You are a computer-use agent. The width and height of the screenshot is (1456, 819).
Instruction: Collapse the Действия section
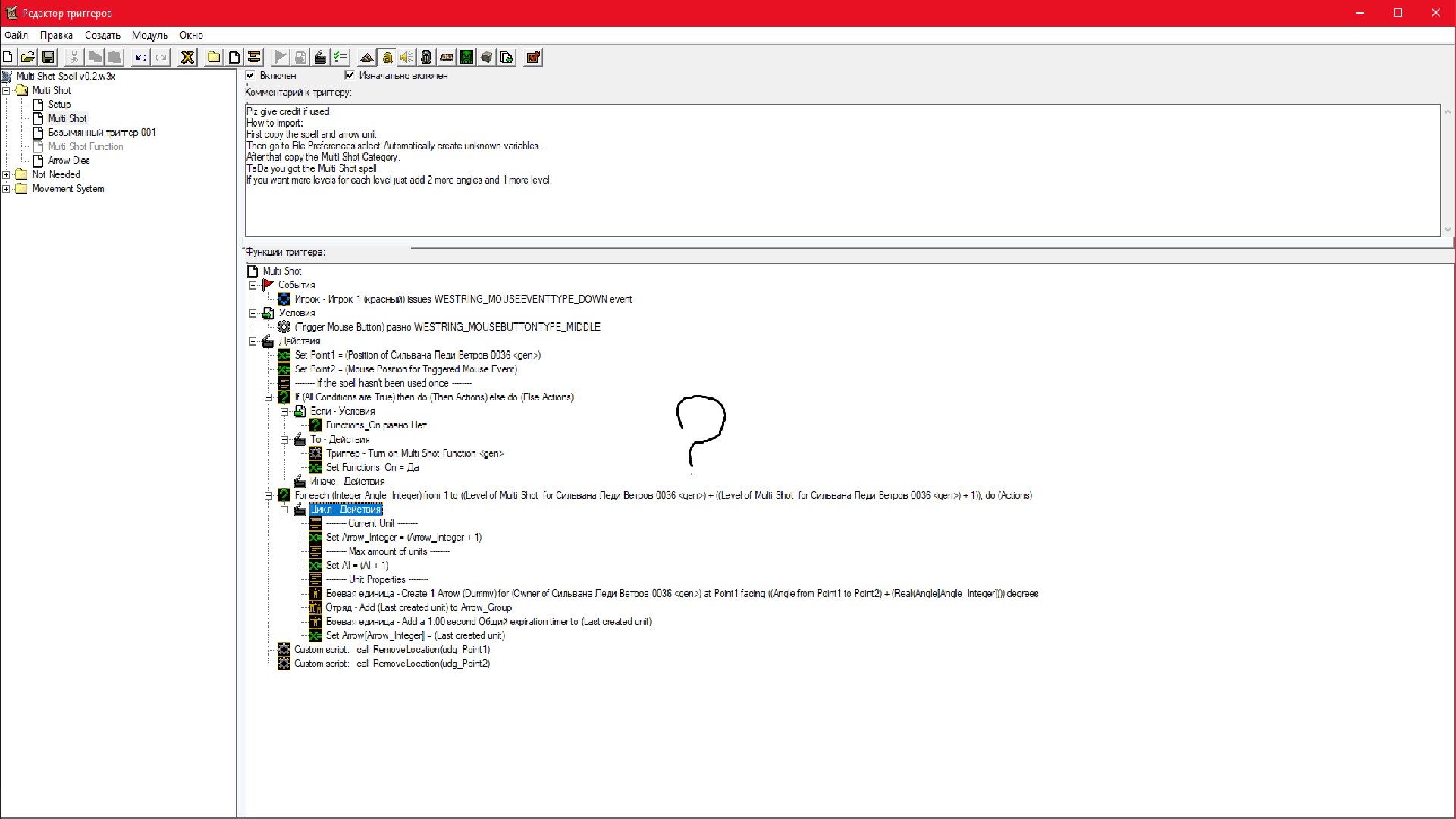253,341
